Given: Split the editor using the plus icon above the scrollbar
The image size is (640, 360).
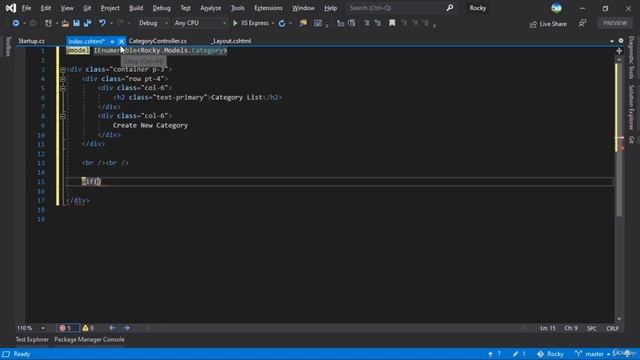Looking at the screenshot, I should point(619,51).
